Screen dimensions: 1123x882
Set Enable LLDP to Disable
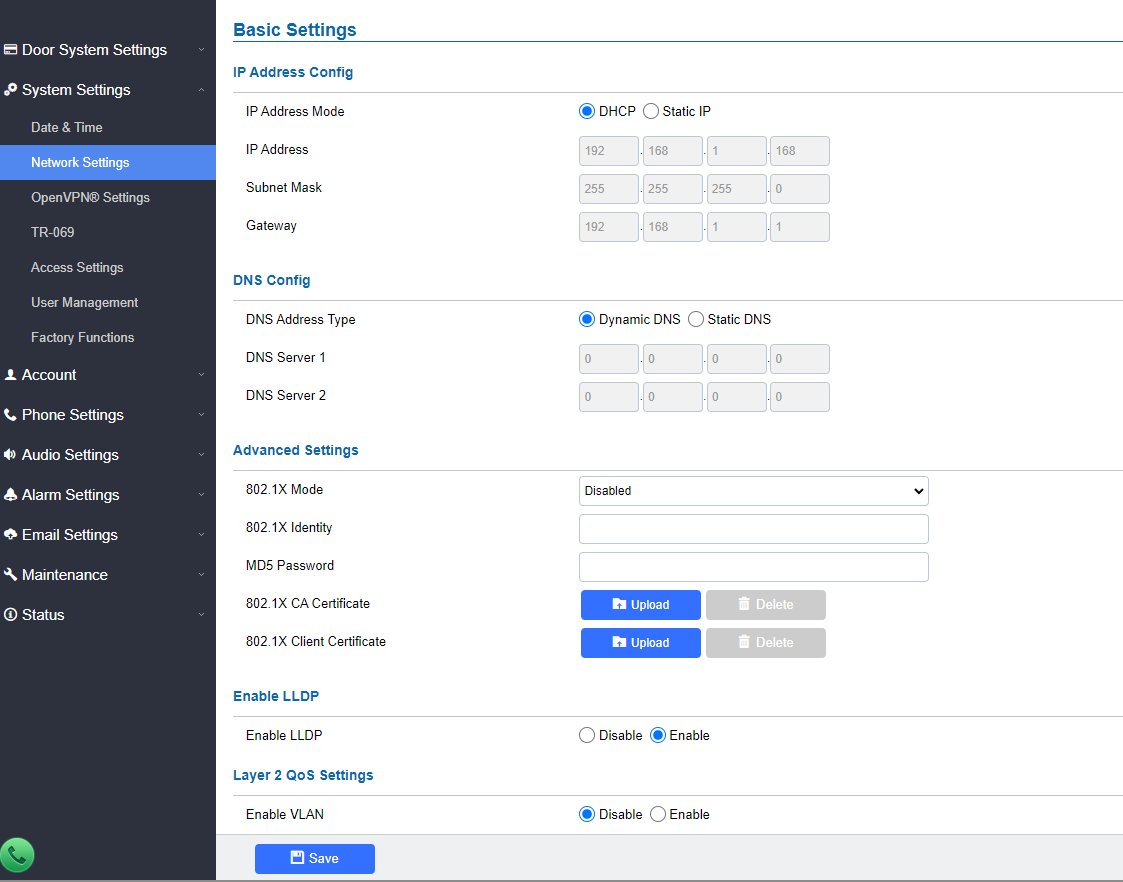(587, 735)
